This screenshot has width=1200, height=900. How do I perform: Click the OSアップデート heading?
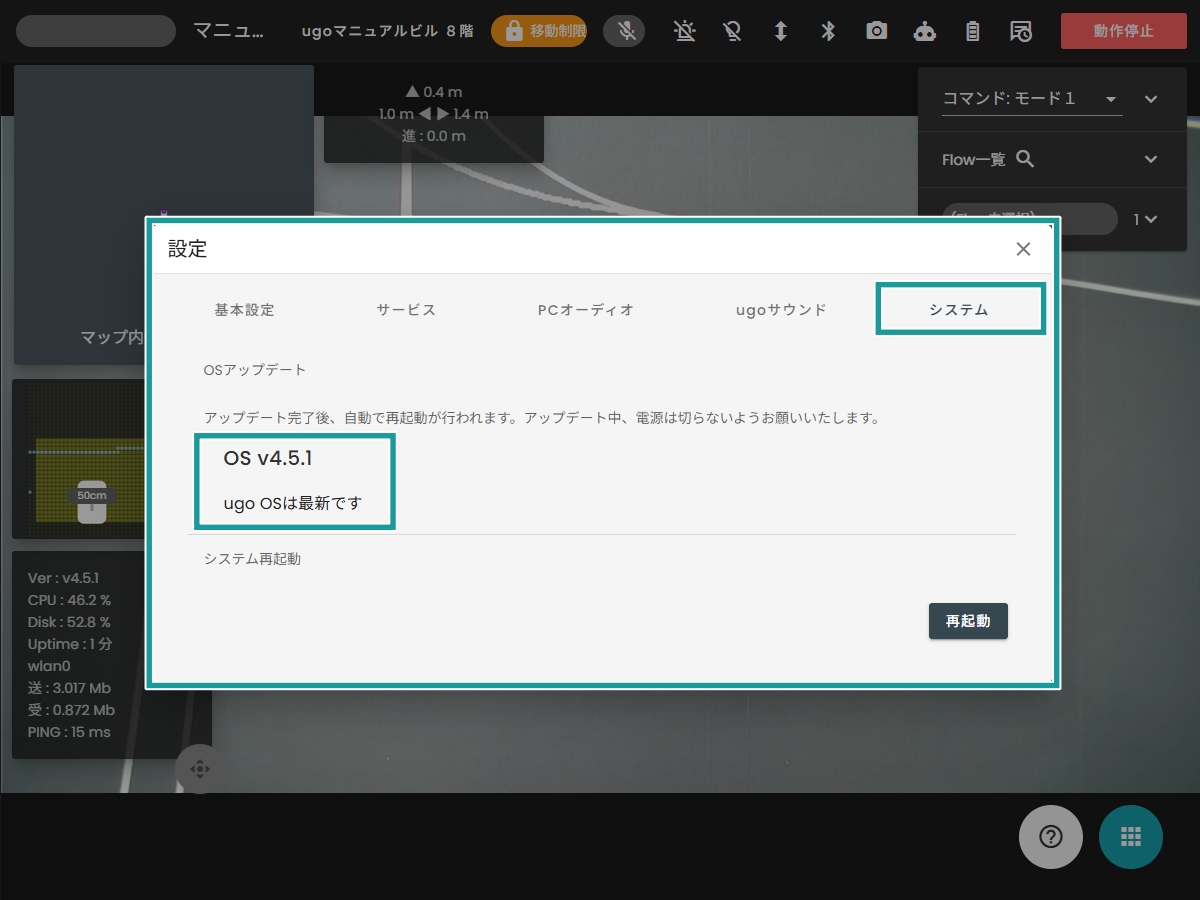coord(255,370)
